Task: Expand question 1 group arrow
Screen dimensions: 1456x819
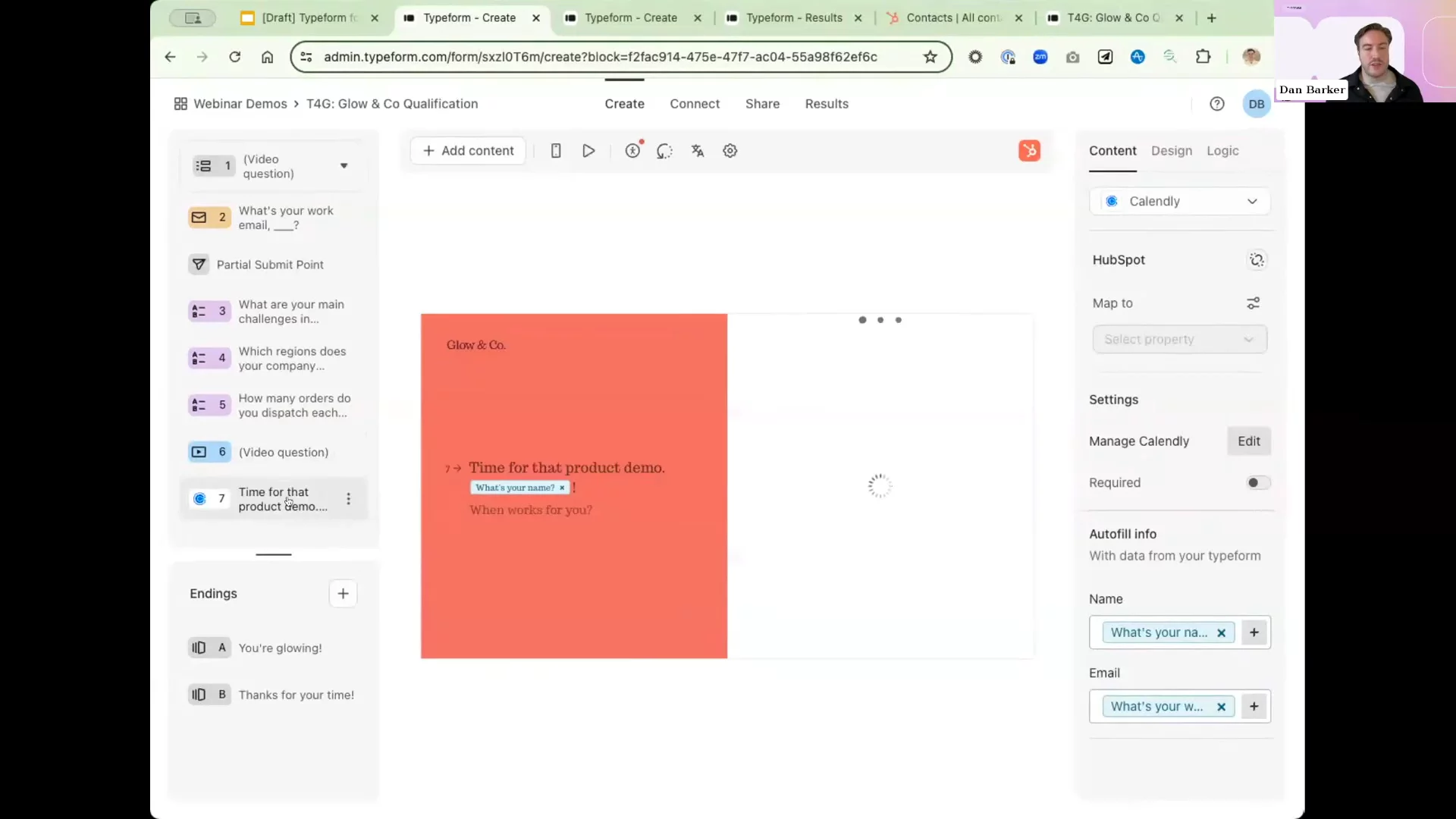Action: pyautogui.click(x=344, y=166)
